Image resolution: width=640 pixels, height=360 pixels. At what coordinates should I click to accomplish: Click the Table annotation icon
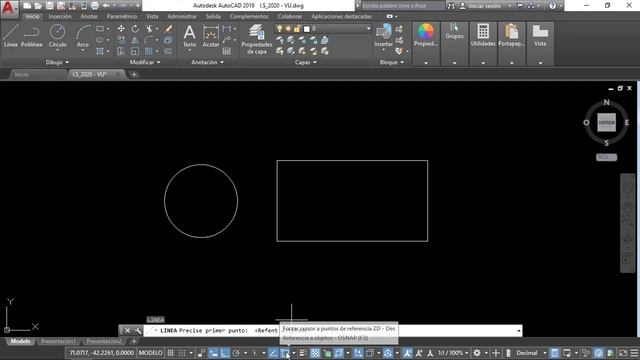click(227, 51)
